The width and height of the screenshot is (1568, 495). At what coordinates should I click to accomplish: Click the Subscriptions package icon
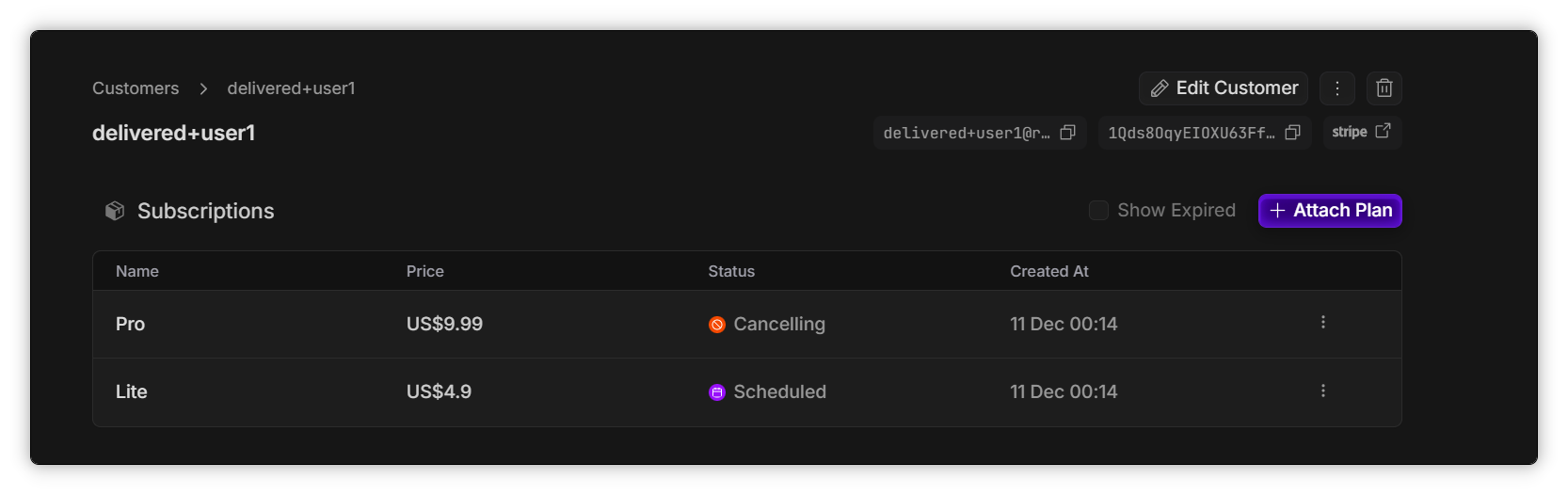point(115,211)
